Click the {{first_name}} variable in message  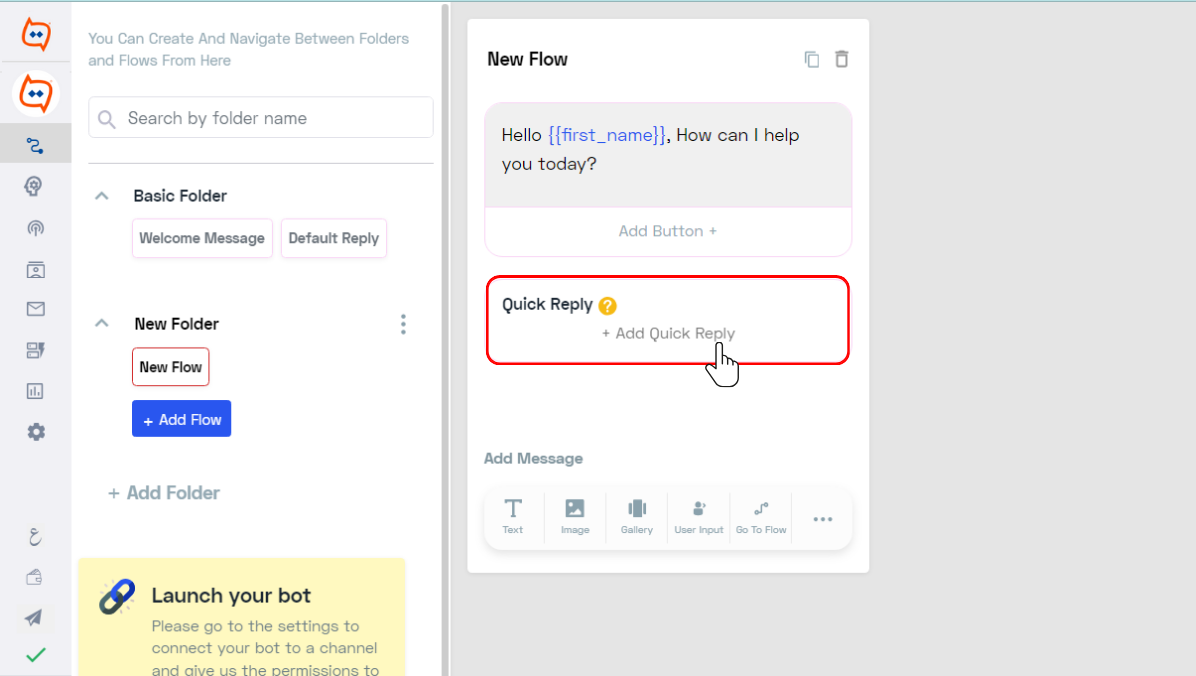pyautogui.click(x=606, y=135)
